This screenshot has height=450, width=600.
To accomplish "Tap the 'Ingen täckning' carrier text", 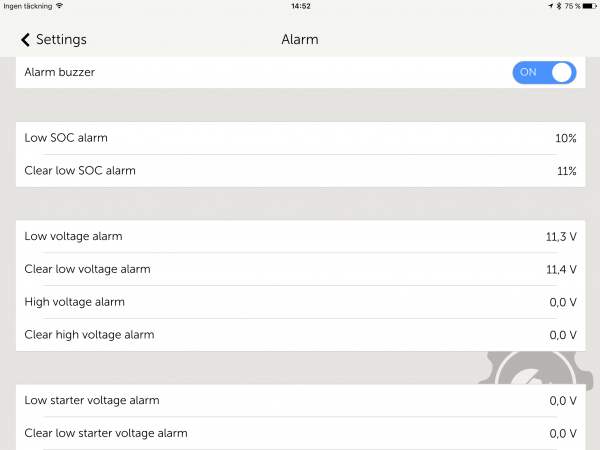I will (x=28, y=6).
